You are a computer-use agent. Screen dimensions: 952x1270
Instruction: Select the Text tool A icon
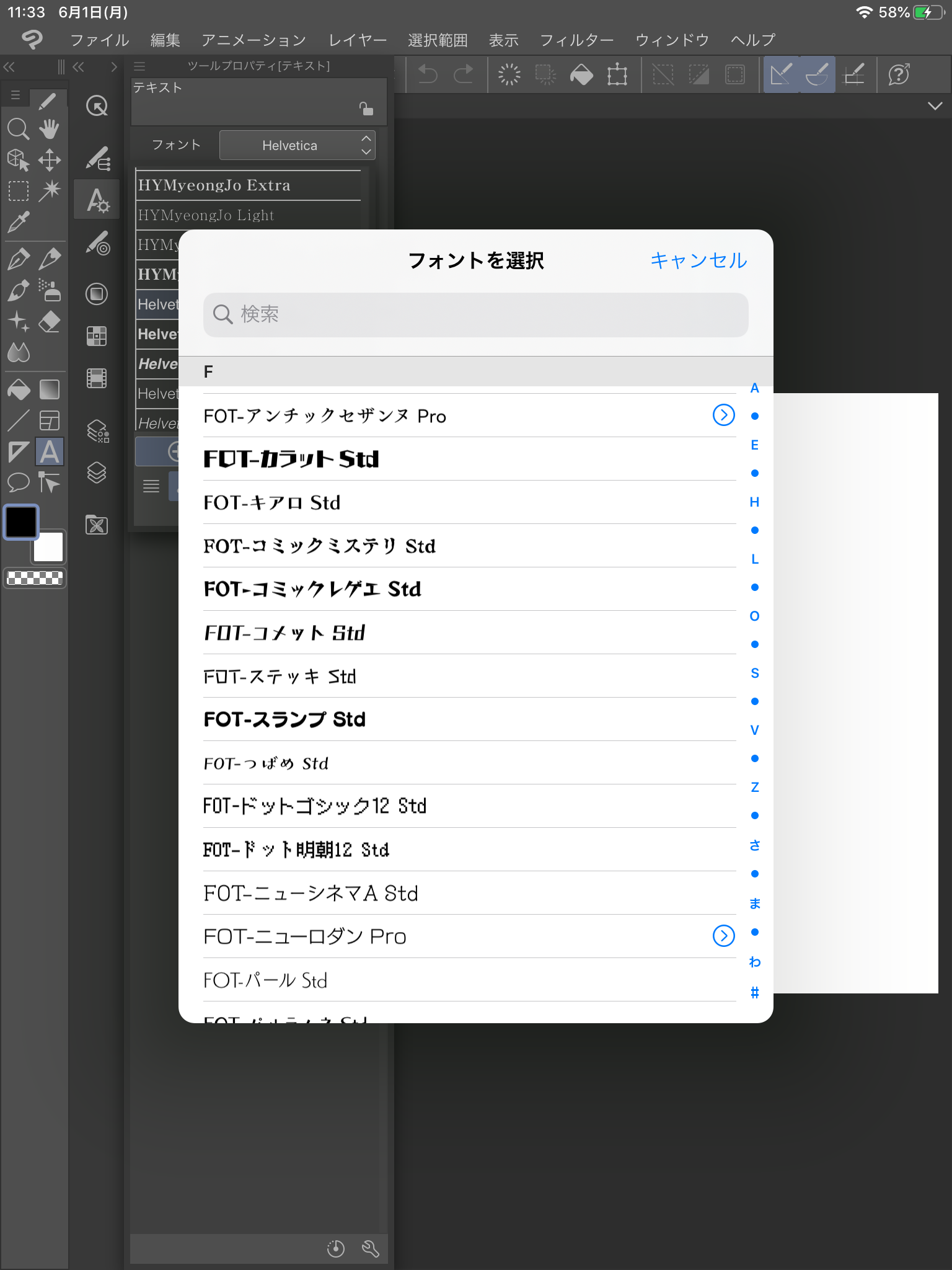pos(50,451)
